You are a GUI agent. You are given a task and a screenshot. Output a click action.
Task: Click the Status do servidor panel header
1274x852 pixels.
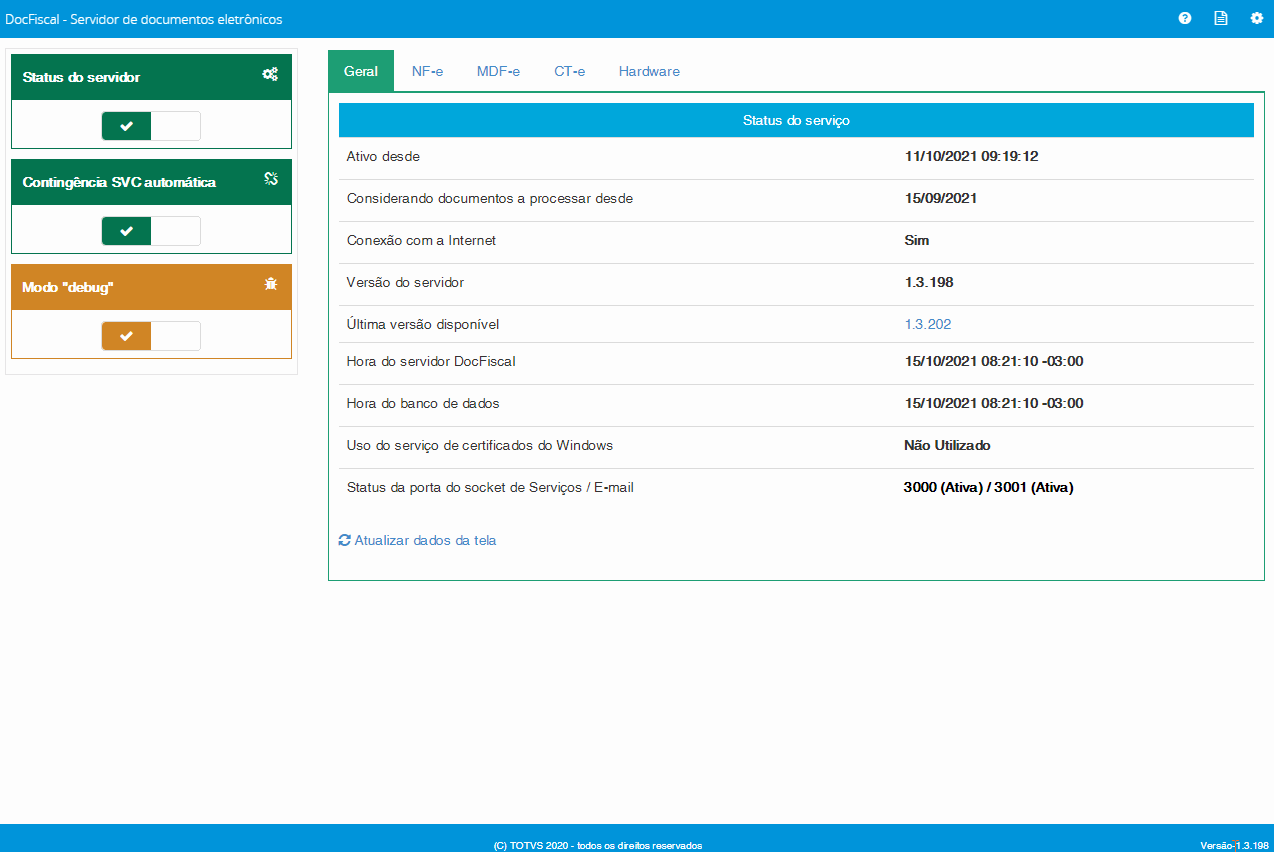coord(151,77)
